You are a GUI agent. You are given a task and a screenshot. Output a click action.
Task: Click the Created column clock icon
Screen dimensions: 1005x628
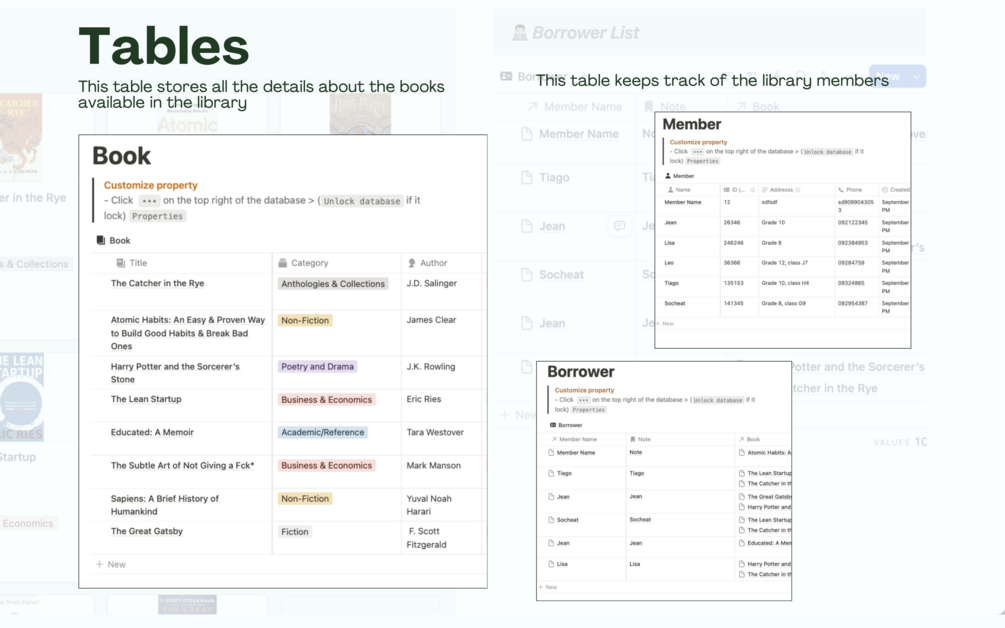885,190
